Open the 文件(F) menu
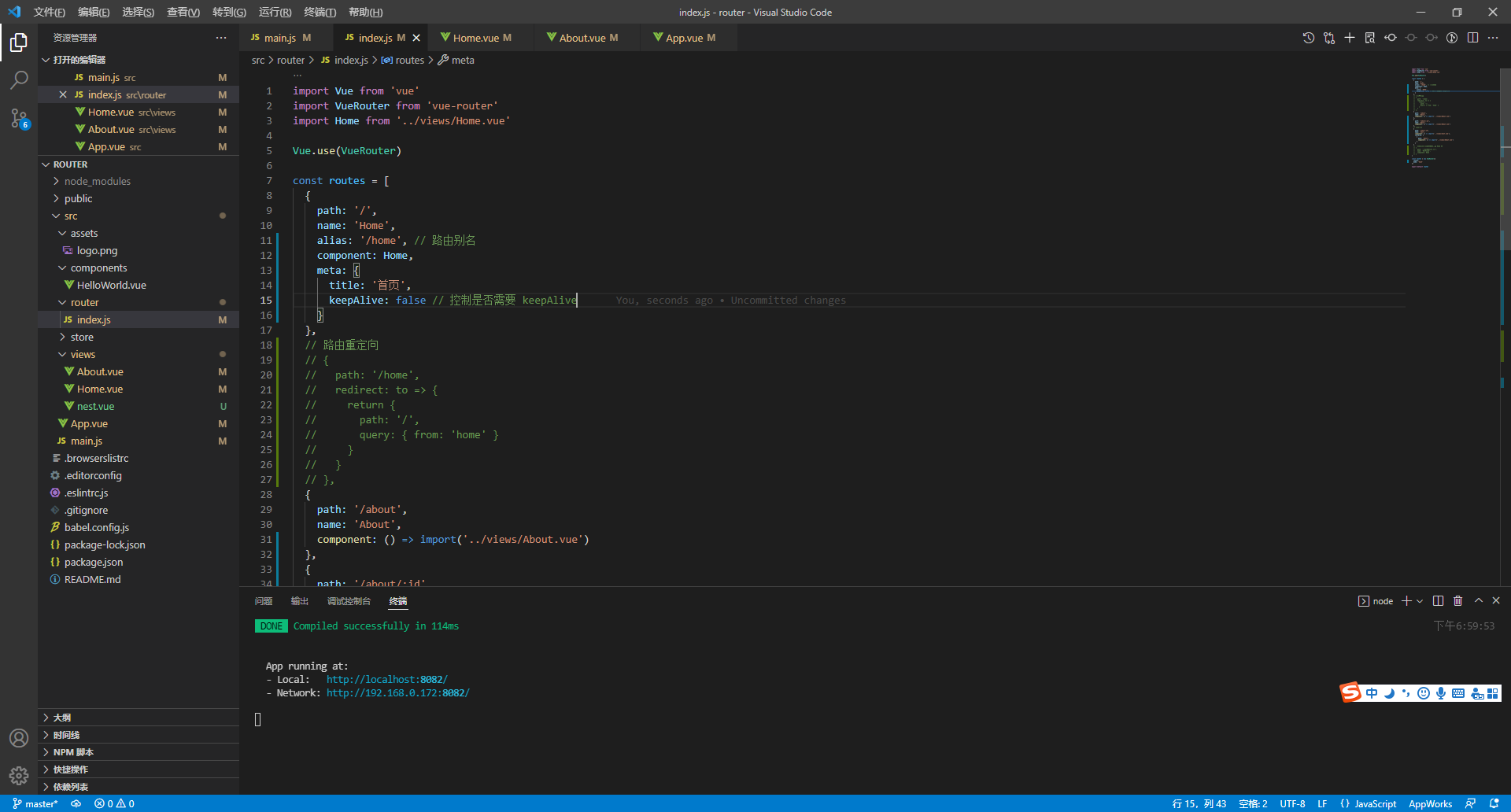1511x812 pixels. point(49,12)
